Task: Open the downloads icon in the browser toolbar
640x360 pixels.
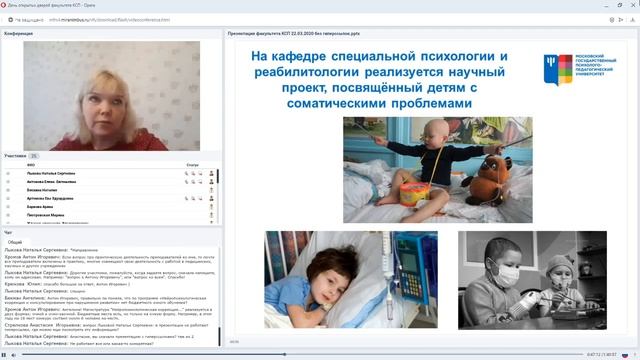Action: [x=633, y=20]
